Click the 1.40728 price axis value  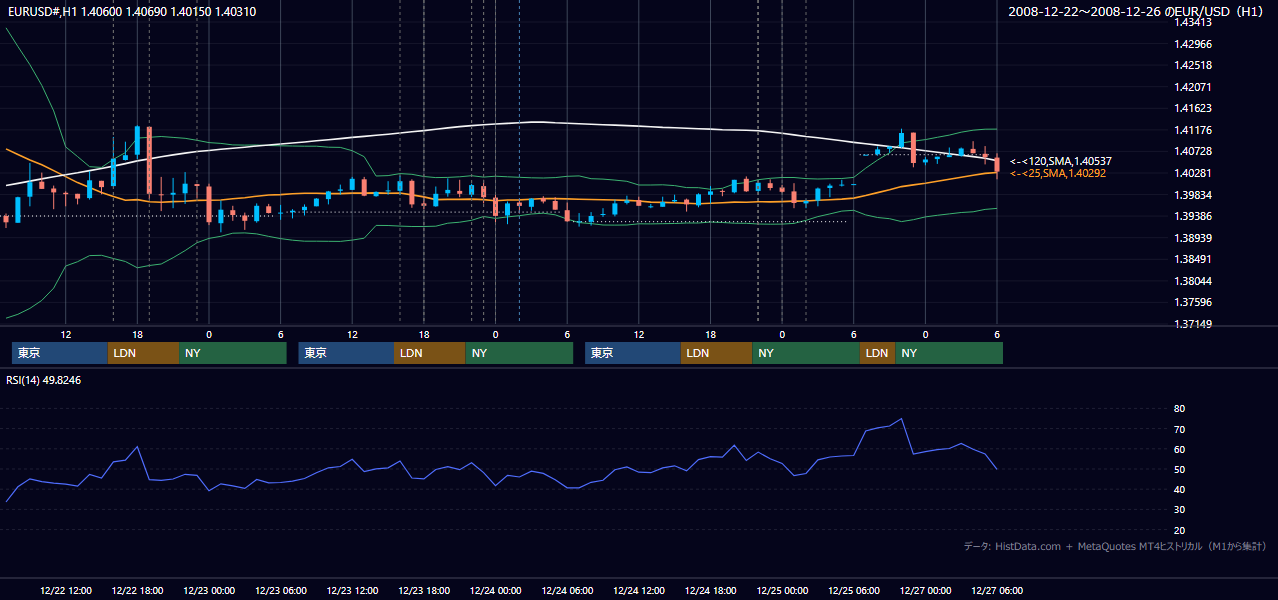tap(1192, 151)
